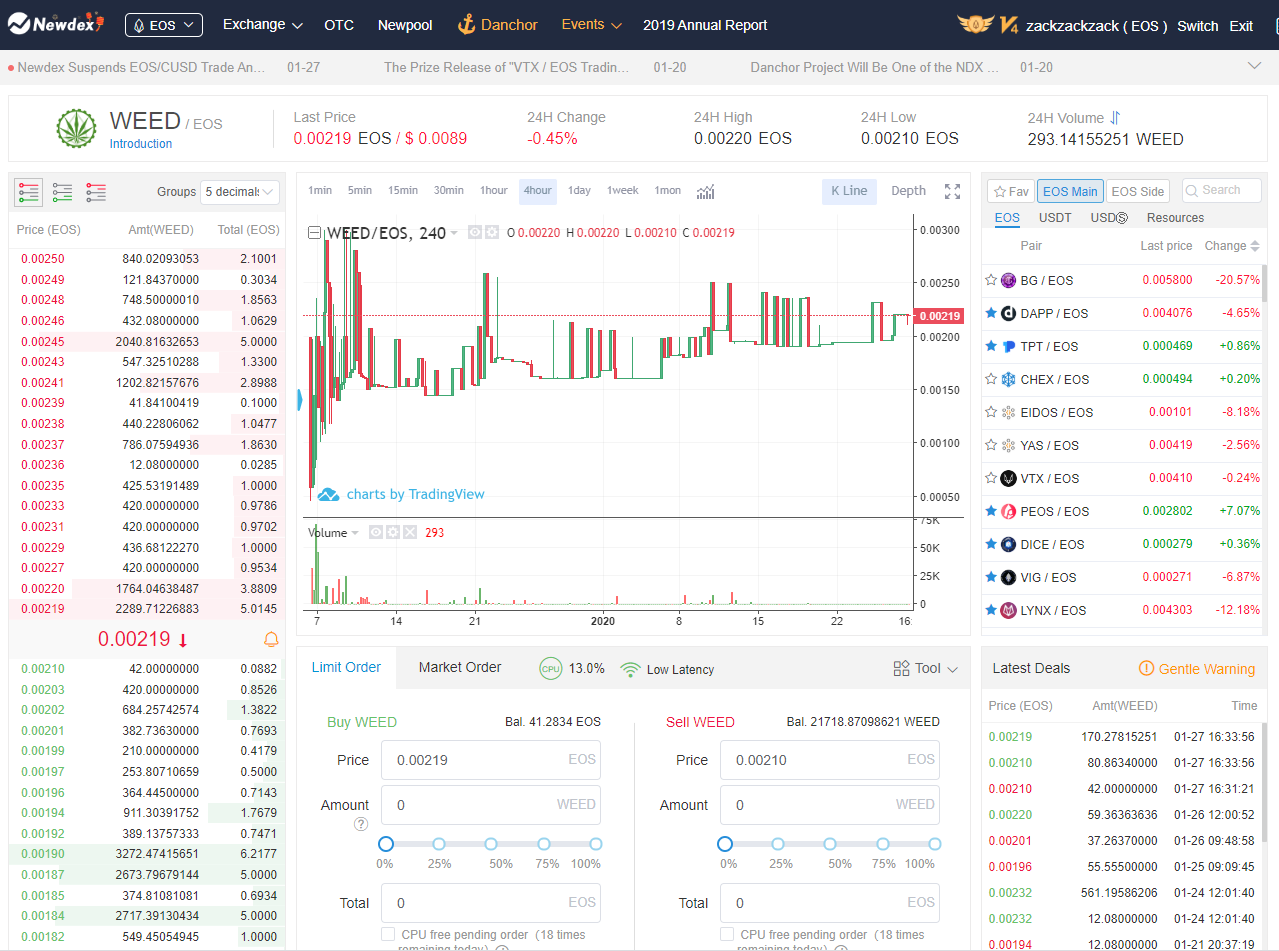Open the Gentle Warning notice
This screenshot has height=951, width=1279.
(1197, 669)
